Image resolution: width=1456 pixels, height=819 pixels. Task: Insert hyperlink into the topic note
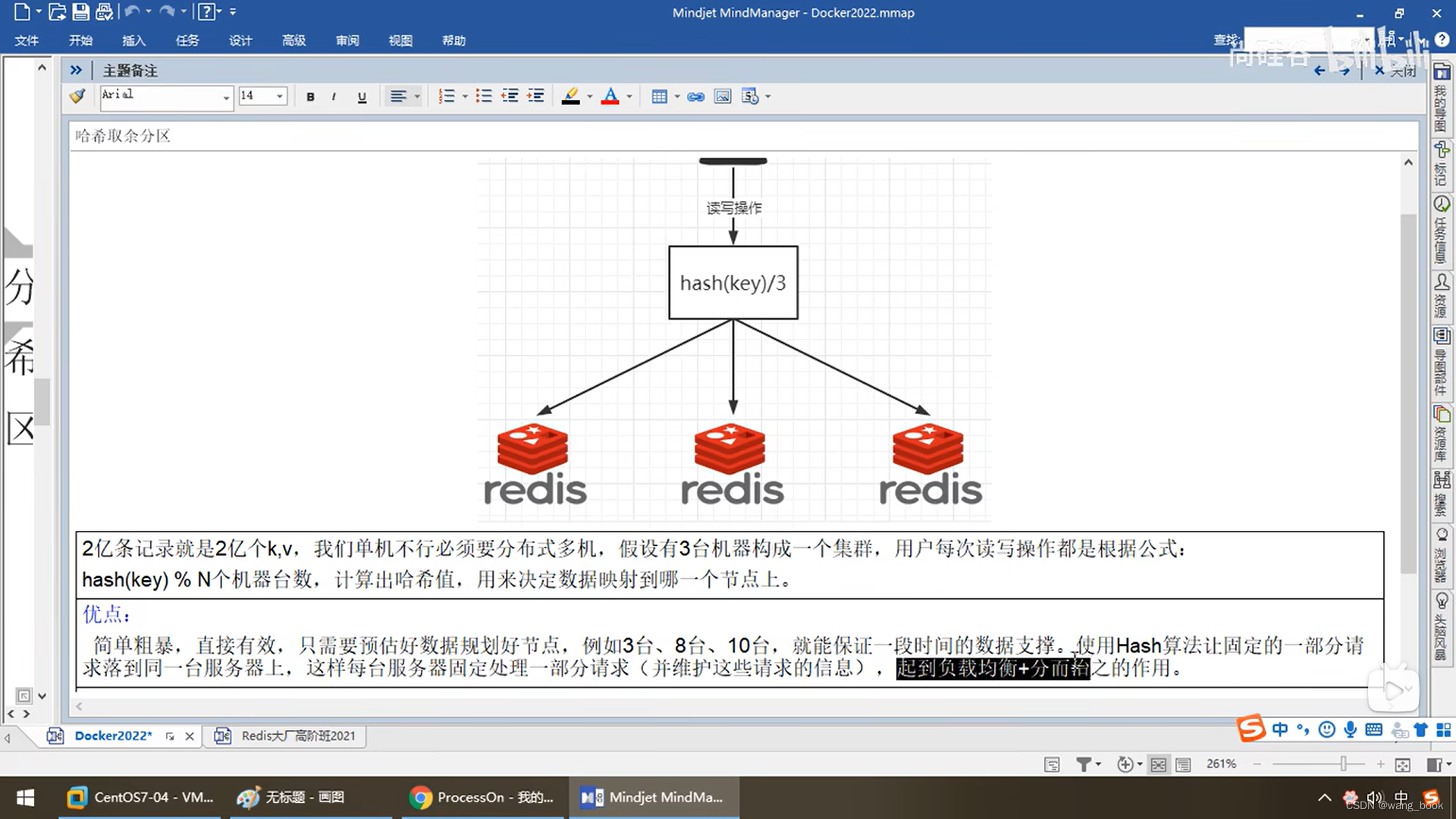click(695, 96)
